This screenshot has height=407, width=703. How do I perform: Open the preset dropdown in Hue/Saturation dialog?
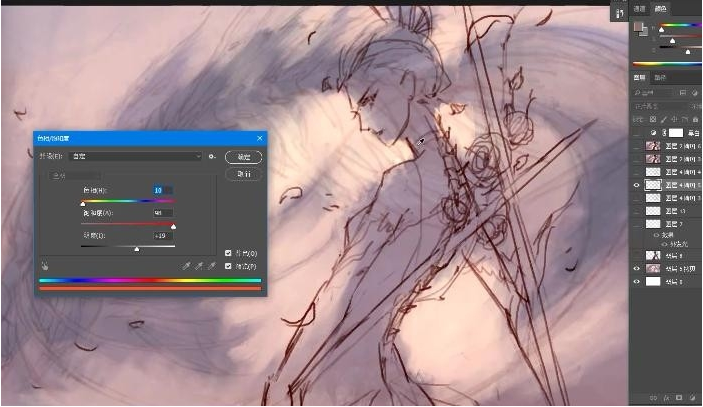click(x=133, y=157)
